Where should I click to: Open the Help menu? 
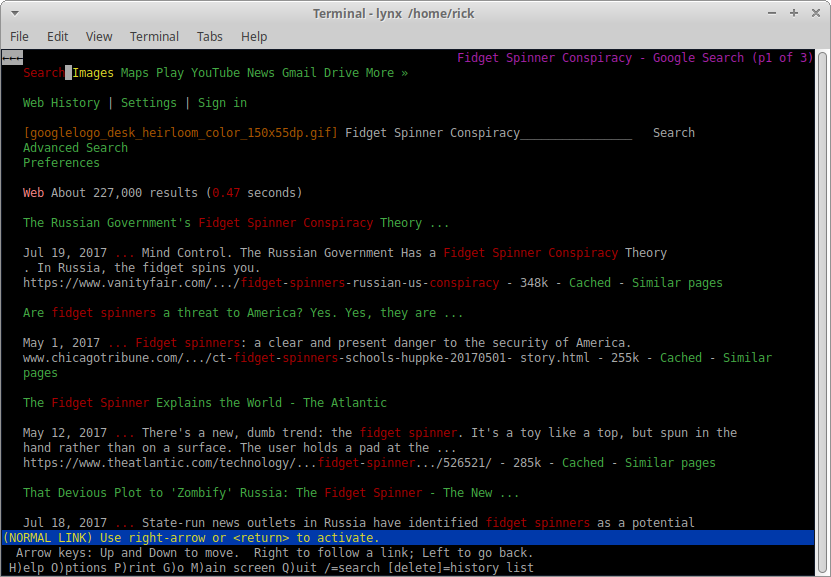[254, 36]
